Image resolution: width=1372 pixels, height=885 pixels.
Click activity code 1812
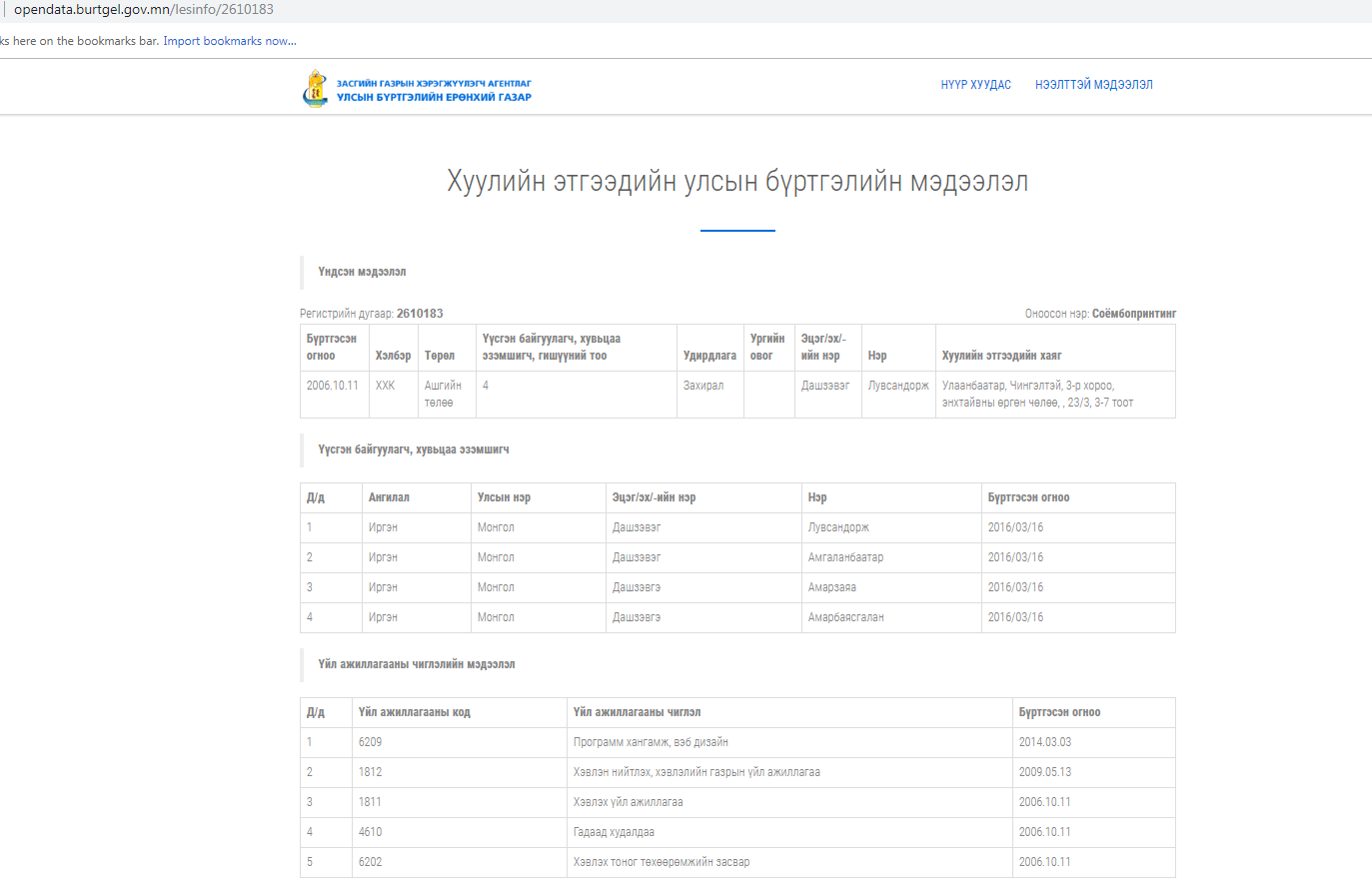(370, 772)
